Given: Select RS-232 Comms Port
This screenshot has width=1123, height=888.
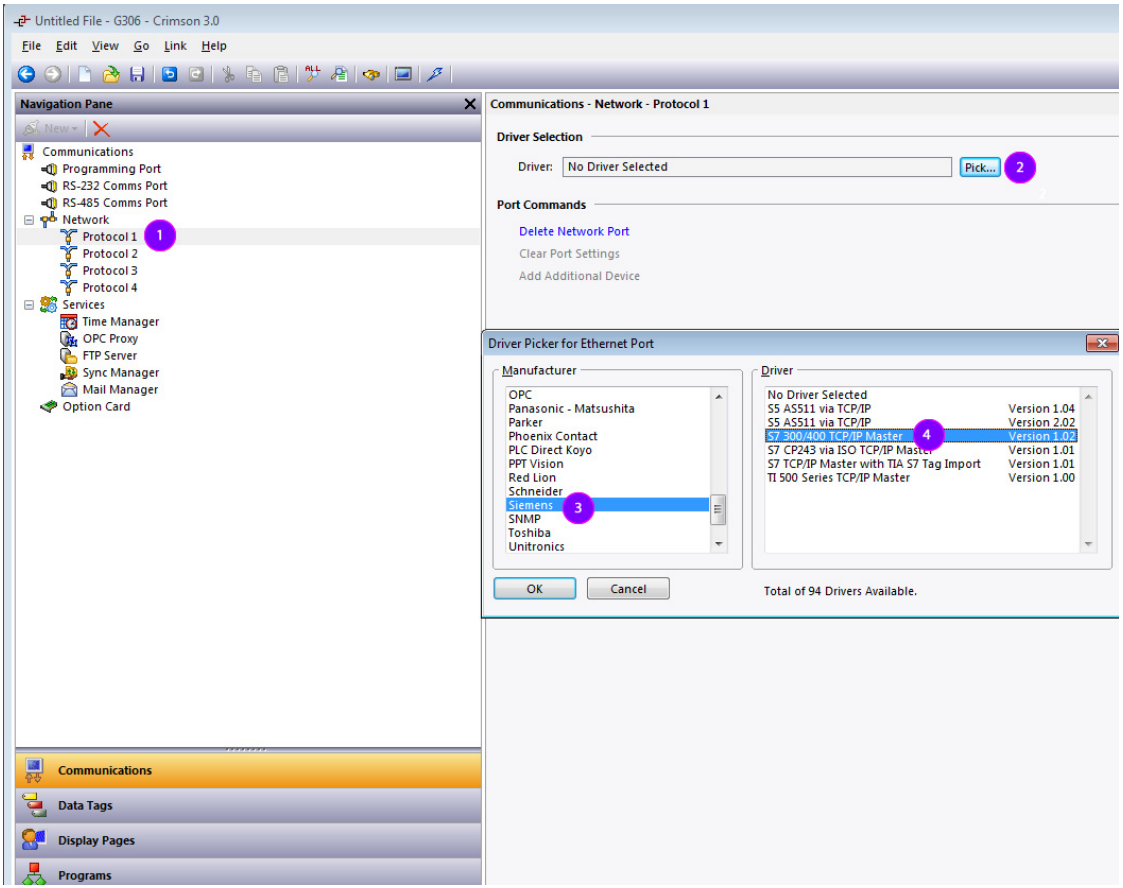Looking at the screenshot, I should pyautogui.click(x=115, y=186).
